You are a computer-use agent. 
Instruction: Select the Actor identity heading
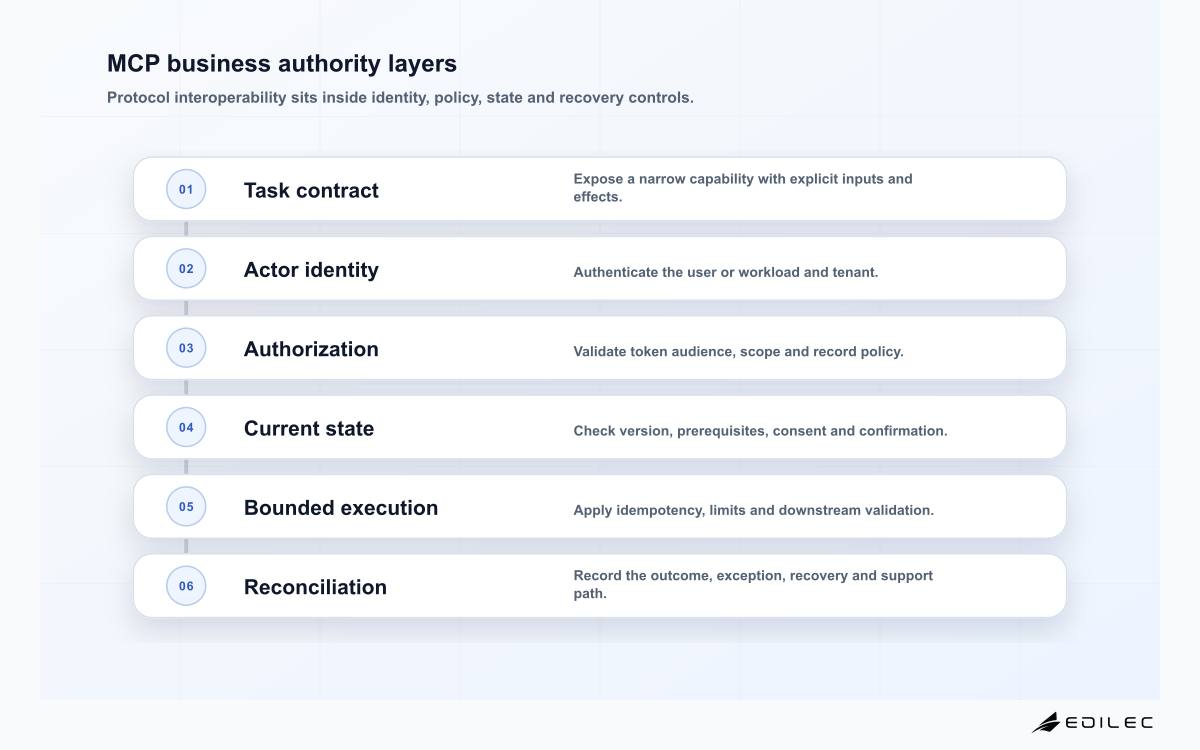coord(311,269)
